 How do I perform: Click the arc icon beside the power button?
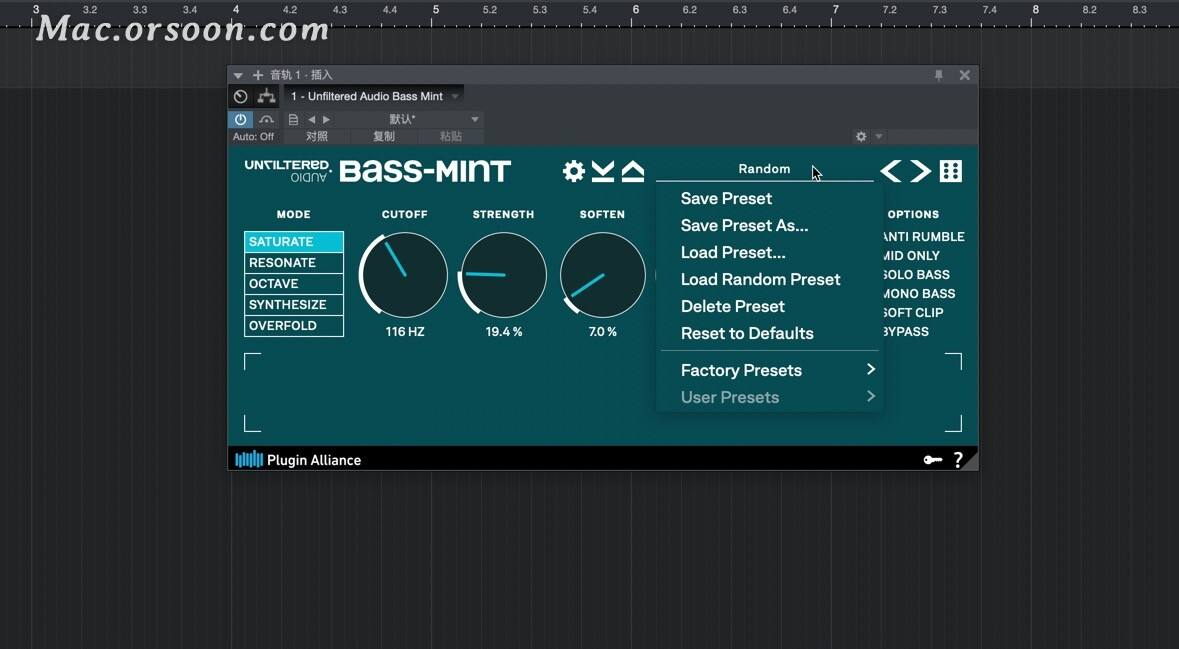(x=266, y=119)
